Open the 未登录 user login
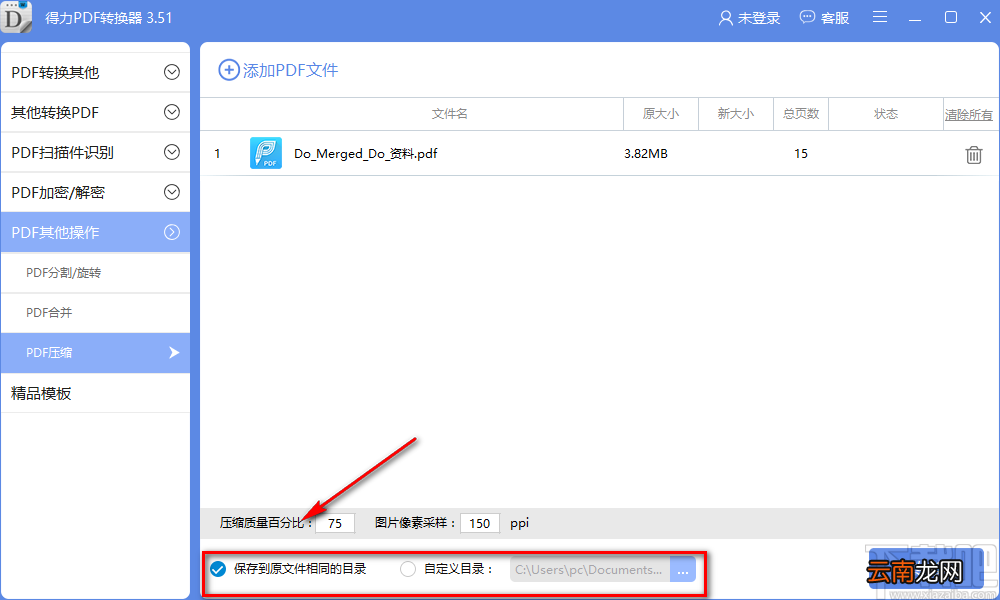Image resolution: width=1000 pixels, height=600 pixels. pyautogui.click(x=749, y=18)
